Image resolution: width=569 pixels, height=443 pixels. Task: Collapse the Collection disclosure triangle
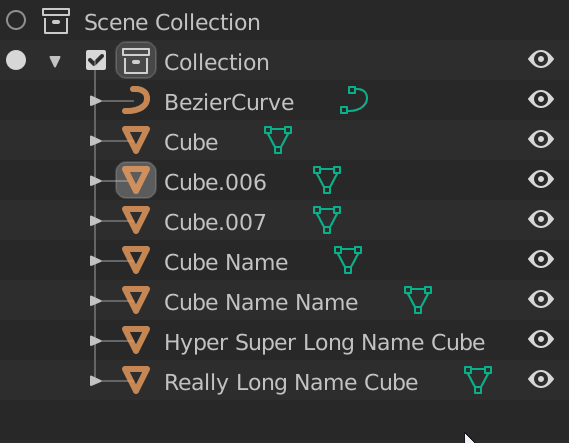[x=55, y=61]
